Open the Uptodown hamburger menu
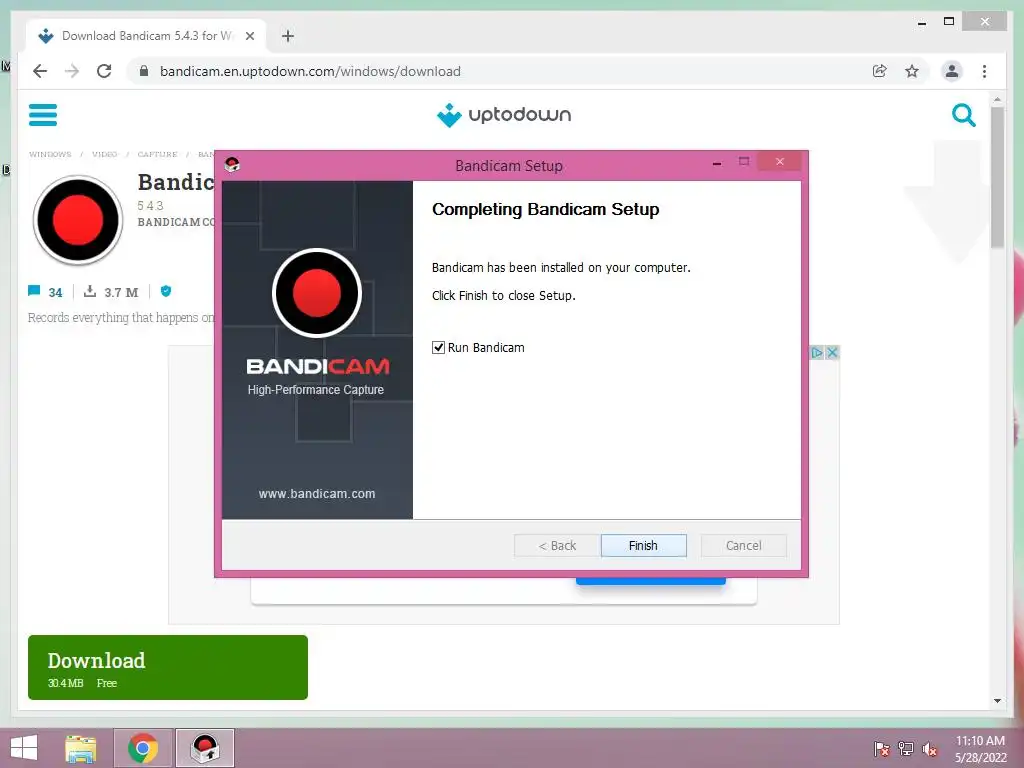This screenshot has width=1024, height=768. click(x=43, y=115)
